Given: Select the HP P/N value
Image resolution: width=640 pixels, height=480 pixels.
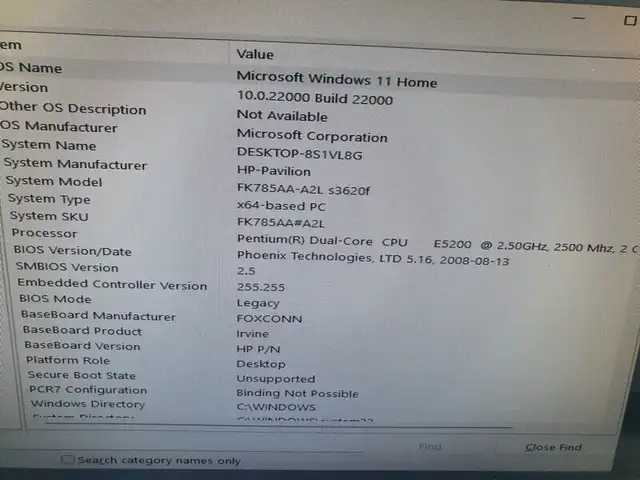Looking at the screenshot, I should [258, 349].
